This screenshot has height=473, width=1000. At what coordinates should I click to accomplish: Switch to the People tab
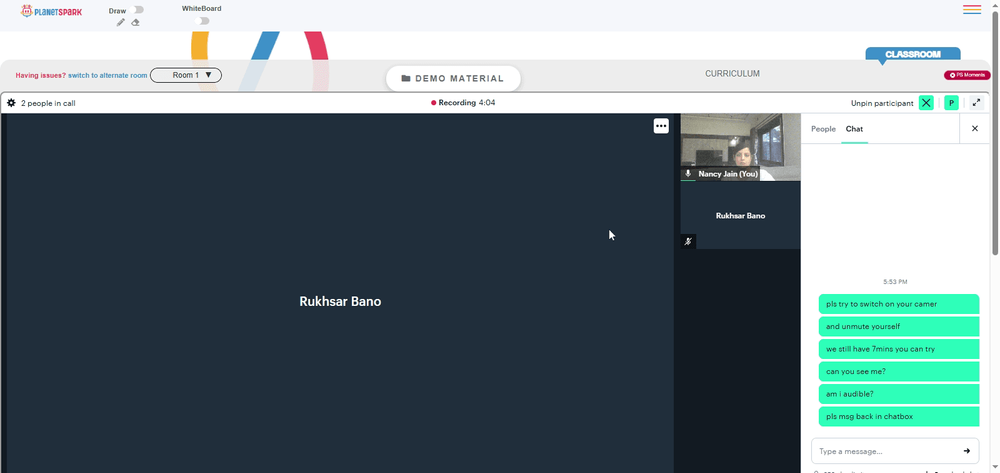[x=823, y=129]
